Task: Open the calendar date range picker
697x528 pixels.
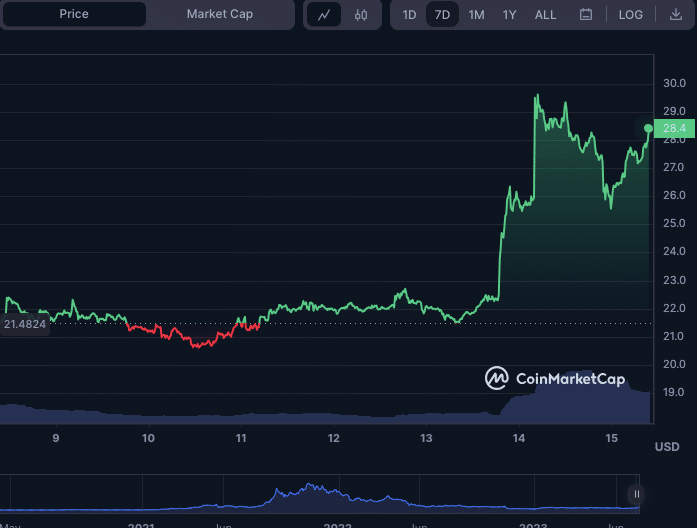Action: click(x=586, y=15)
